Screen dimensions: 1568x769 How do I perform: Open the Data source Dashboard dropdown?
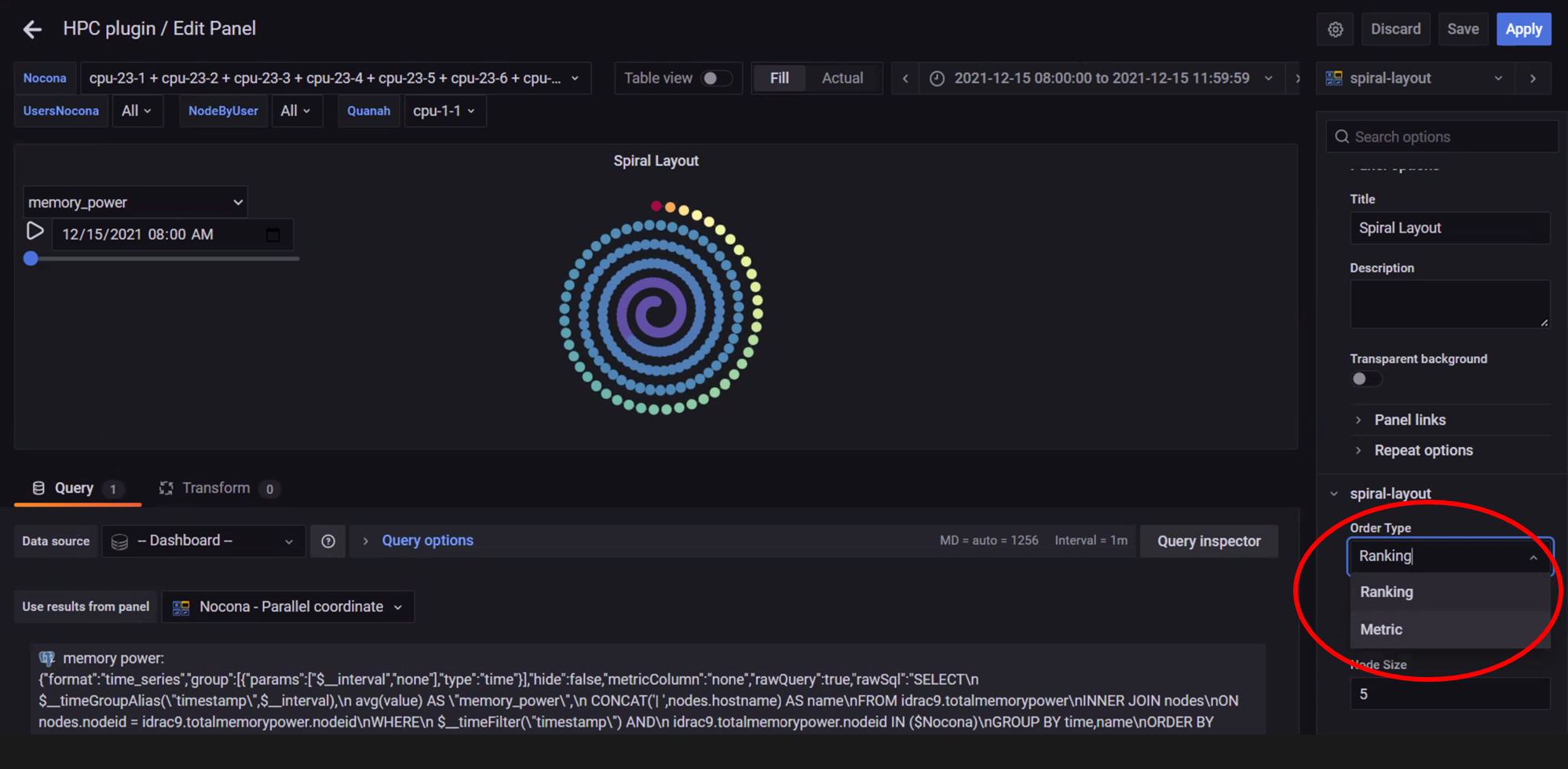pos(204,541)
